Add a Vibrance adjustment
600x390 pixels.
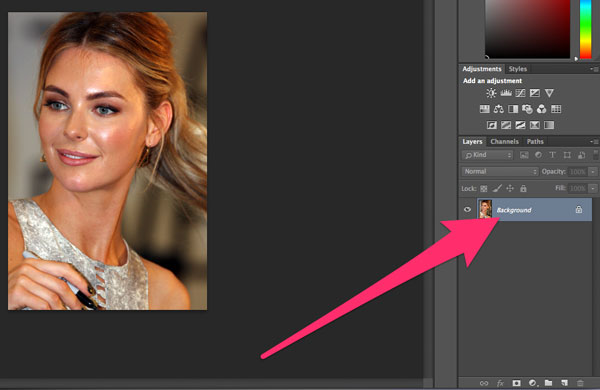click(x=549, y=93)
